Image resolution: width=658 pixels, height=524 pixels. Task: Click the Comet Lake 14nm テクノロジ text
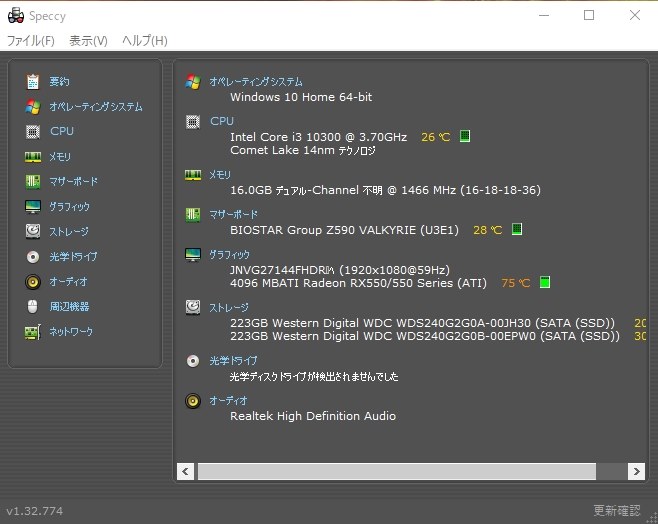[303, 150]
